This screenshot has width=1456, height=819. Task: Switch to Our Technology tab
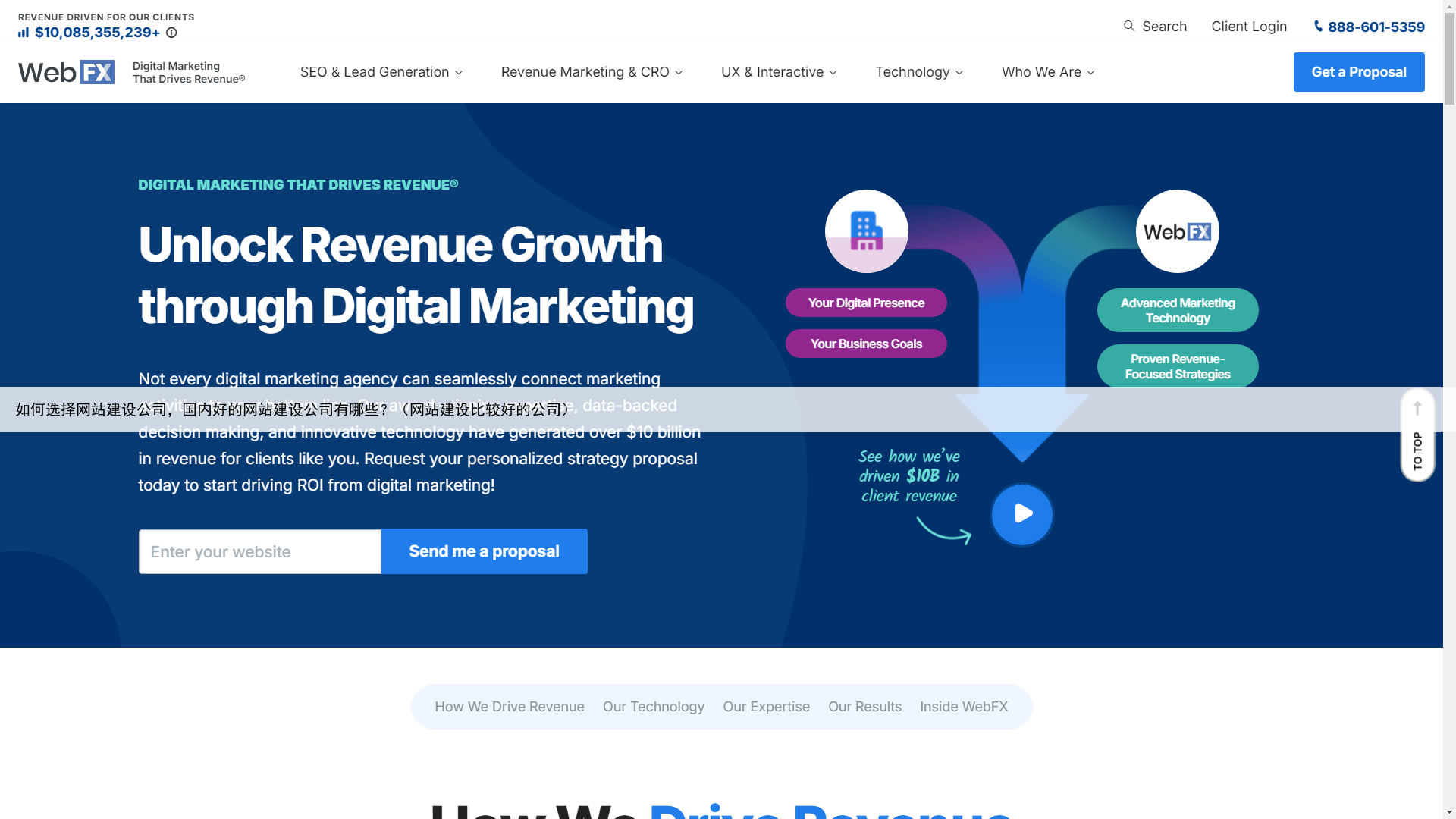coord(653,707)
